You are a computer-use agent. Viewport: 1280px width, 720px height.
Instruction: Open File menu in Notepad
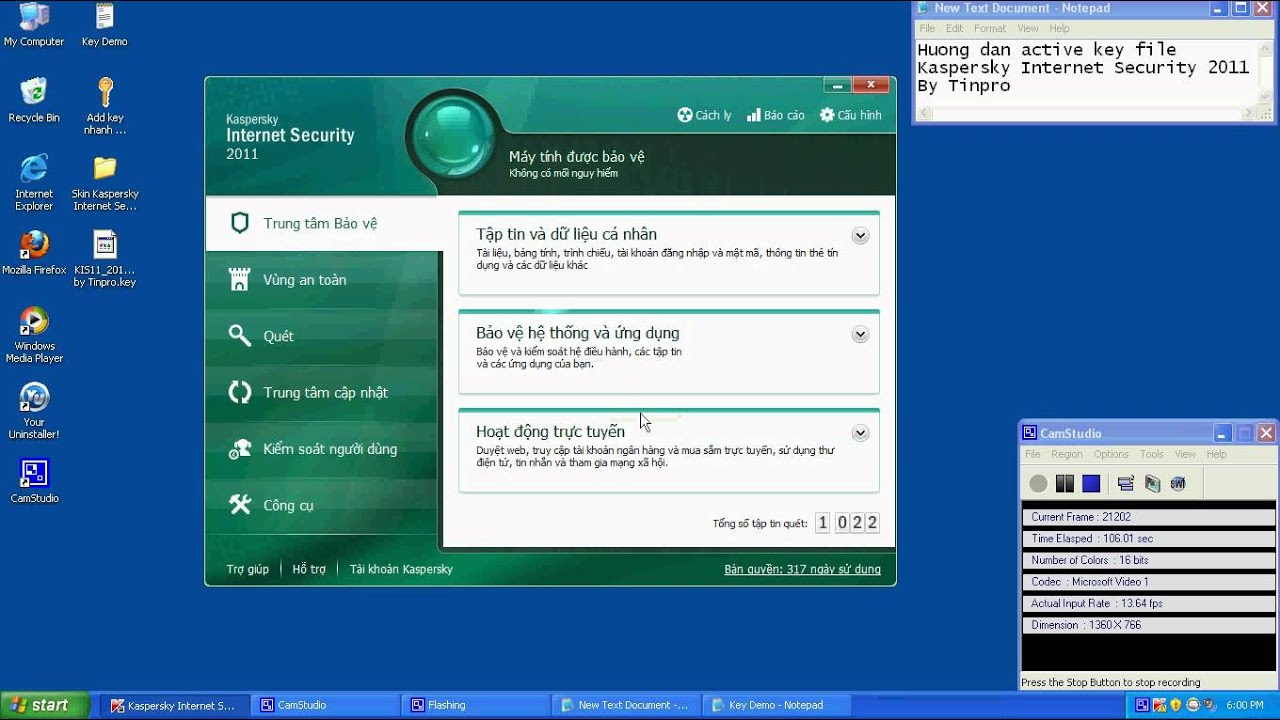[x=926, y=29]
